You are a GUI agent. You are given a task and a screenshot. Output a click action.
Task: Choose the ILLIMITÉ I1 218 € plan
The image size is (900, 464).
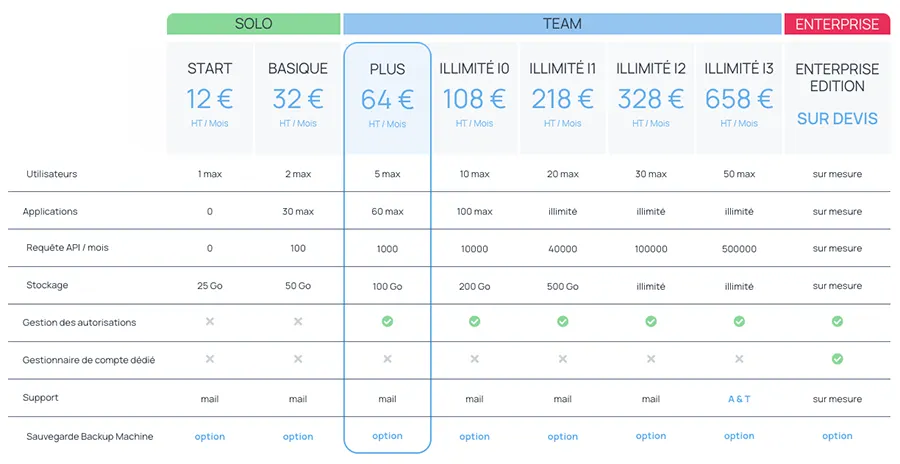click(563, 97)
